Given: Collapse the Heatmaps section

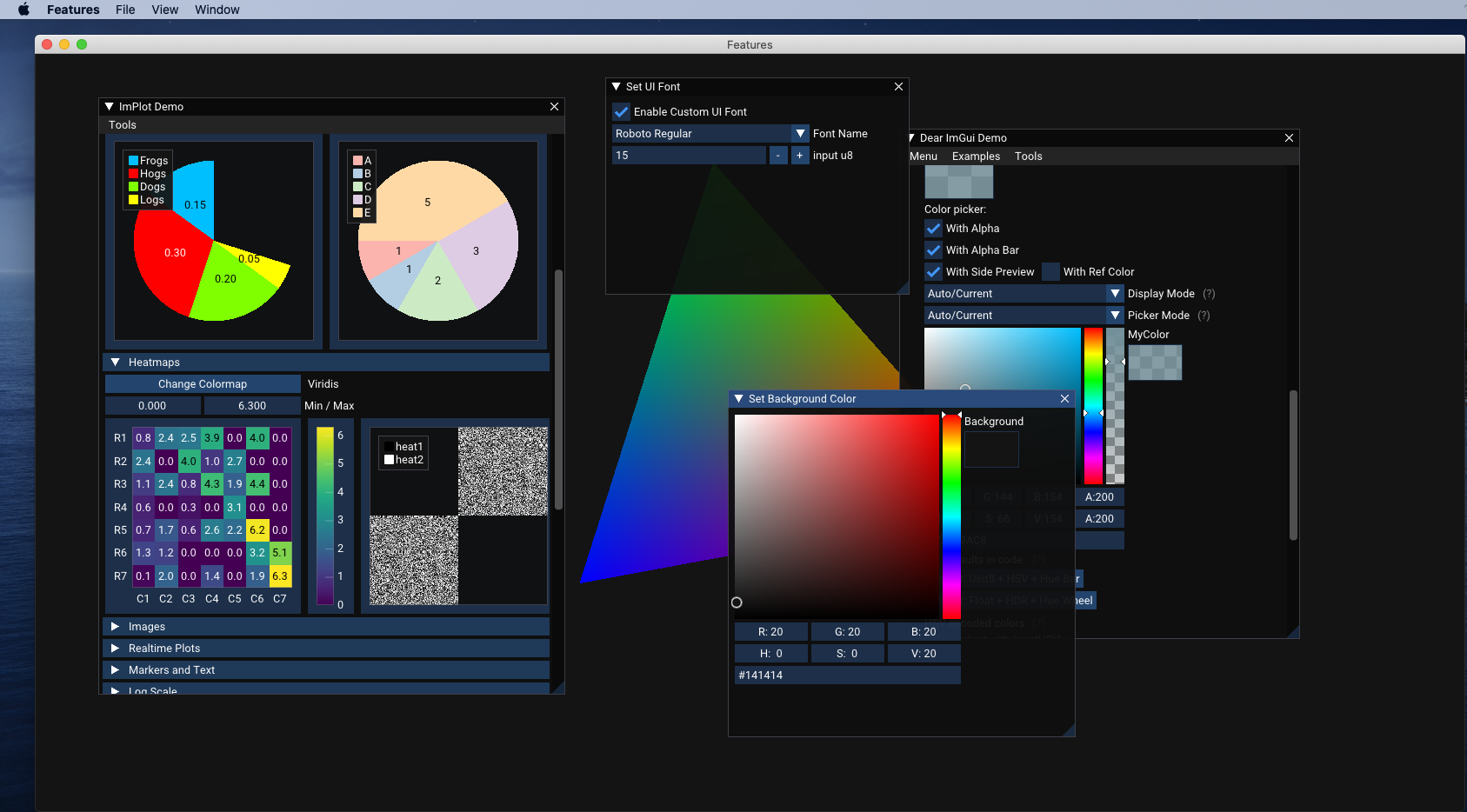Looking at the screenshot, I should 326,363.
